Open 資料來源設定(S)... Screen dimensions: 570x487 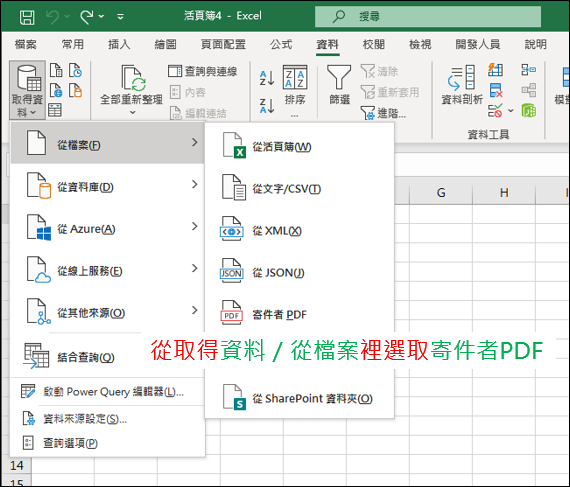tap(107, 418)
